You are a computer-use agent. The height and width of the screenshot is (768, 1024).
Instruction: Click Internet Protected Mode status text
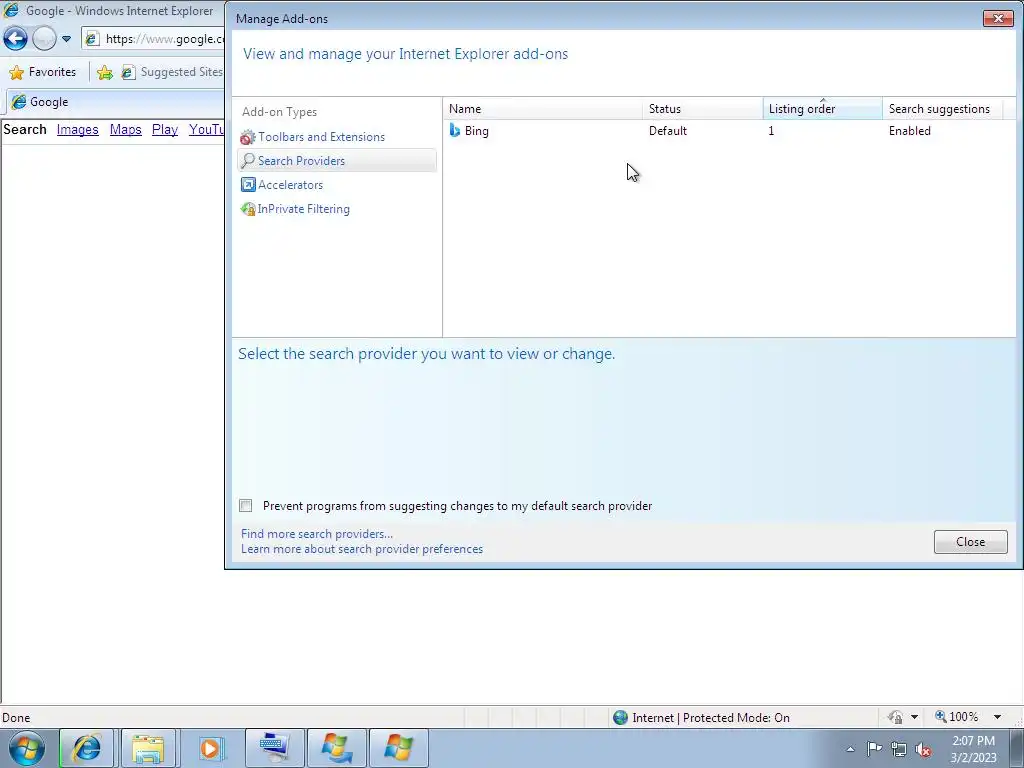tap(711, 718)
